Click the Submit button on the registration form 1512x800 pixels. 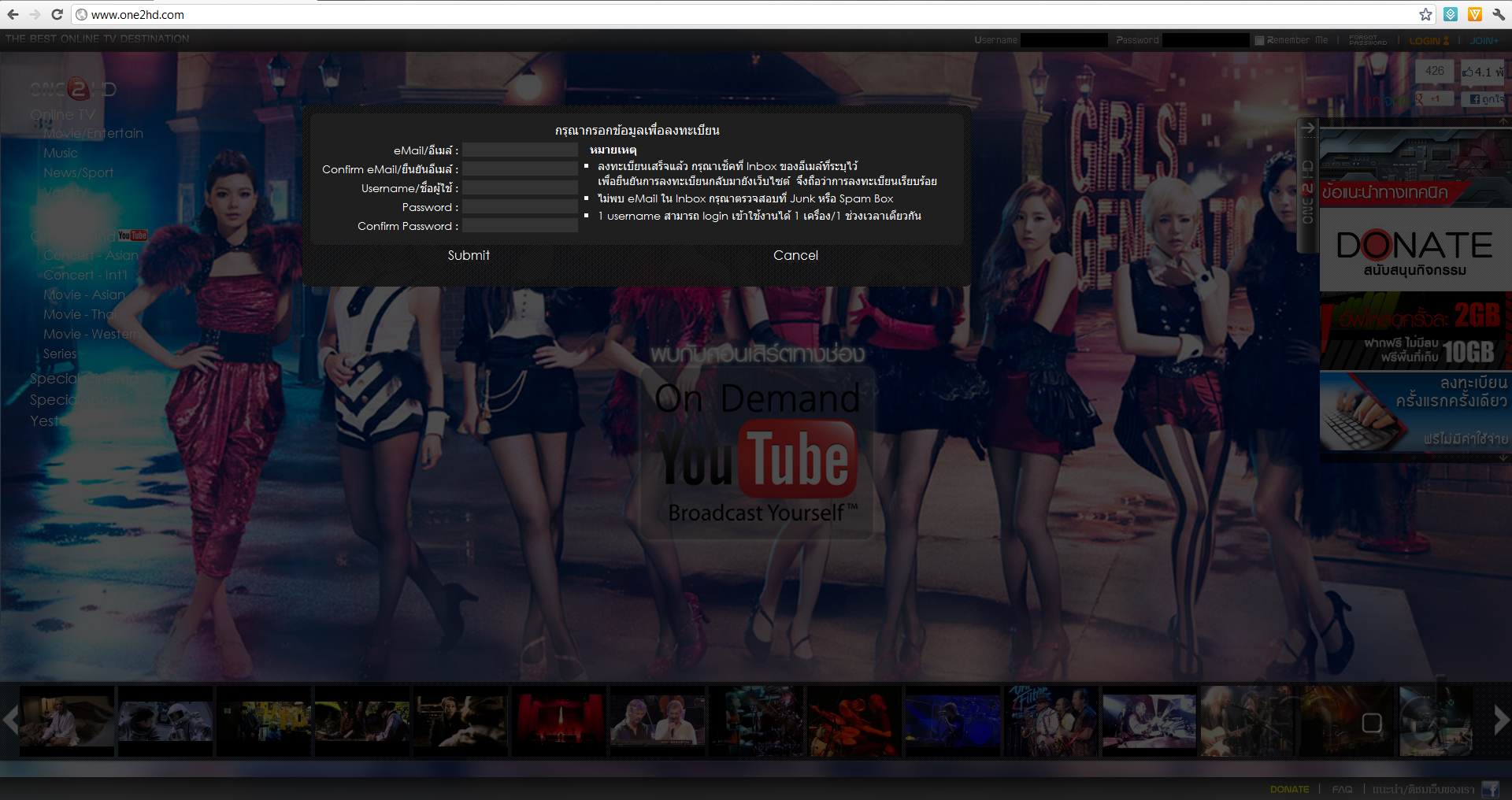click(469, 255)
